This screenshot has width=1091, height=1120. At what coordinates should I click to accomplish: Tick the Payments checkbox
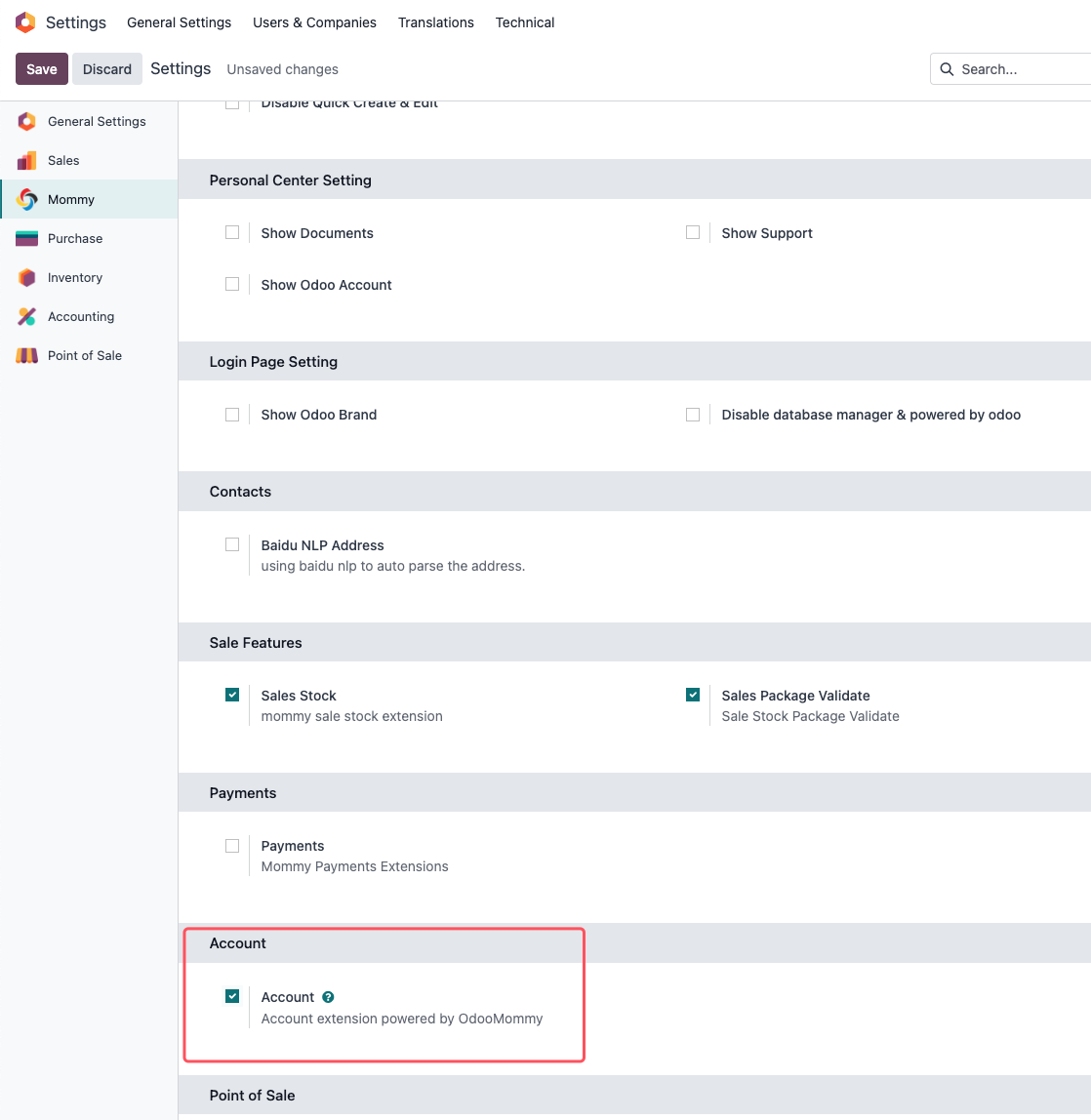(232, 846)
